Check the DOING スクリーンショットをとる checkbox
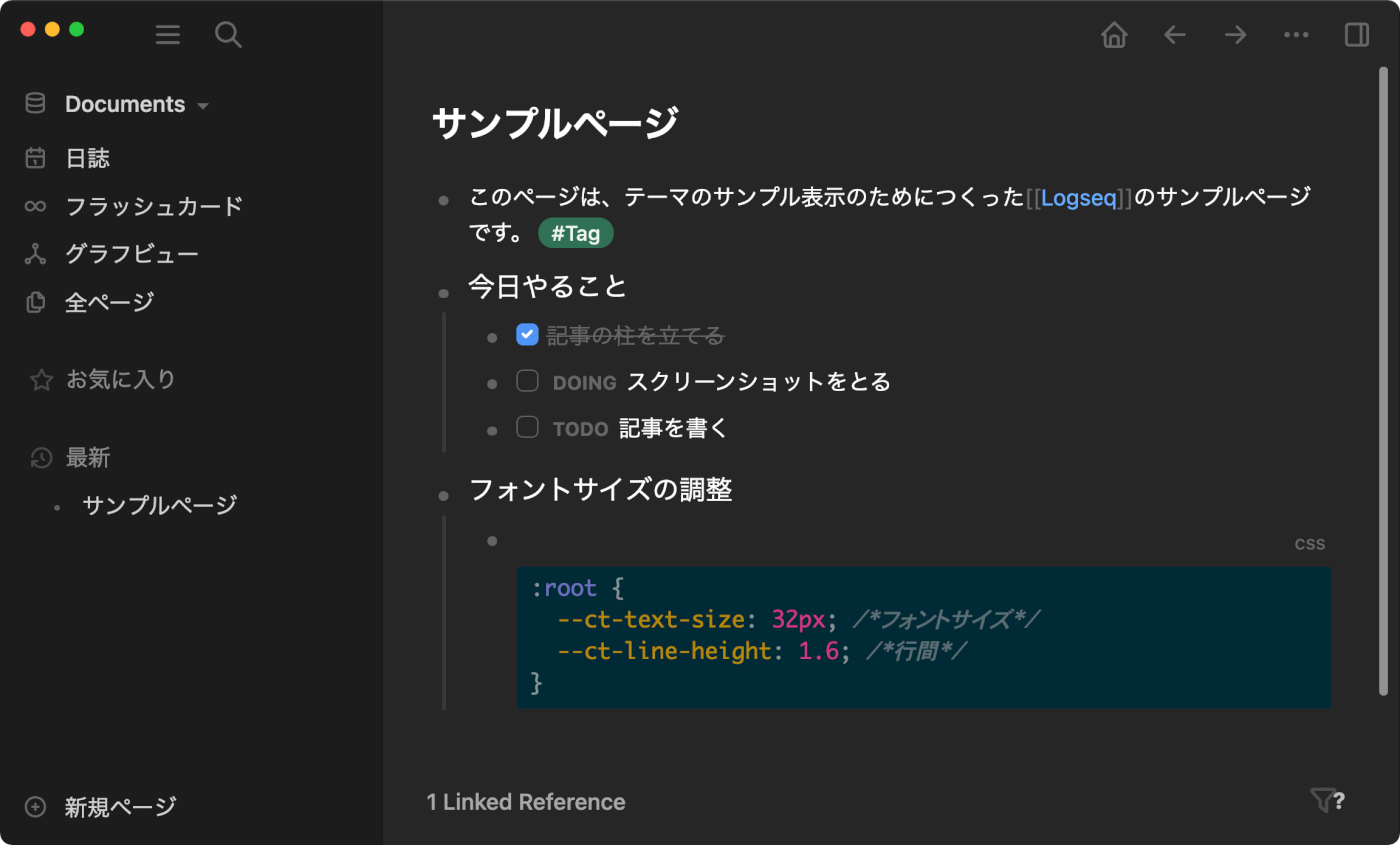Image resolution: width=1400 pixels, height=845 pixels. point(527,381)
